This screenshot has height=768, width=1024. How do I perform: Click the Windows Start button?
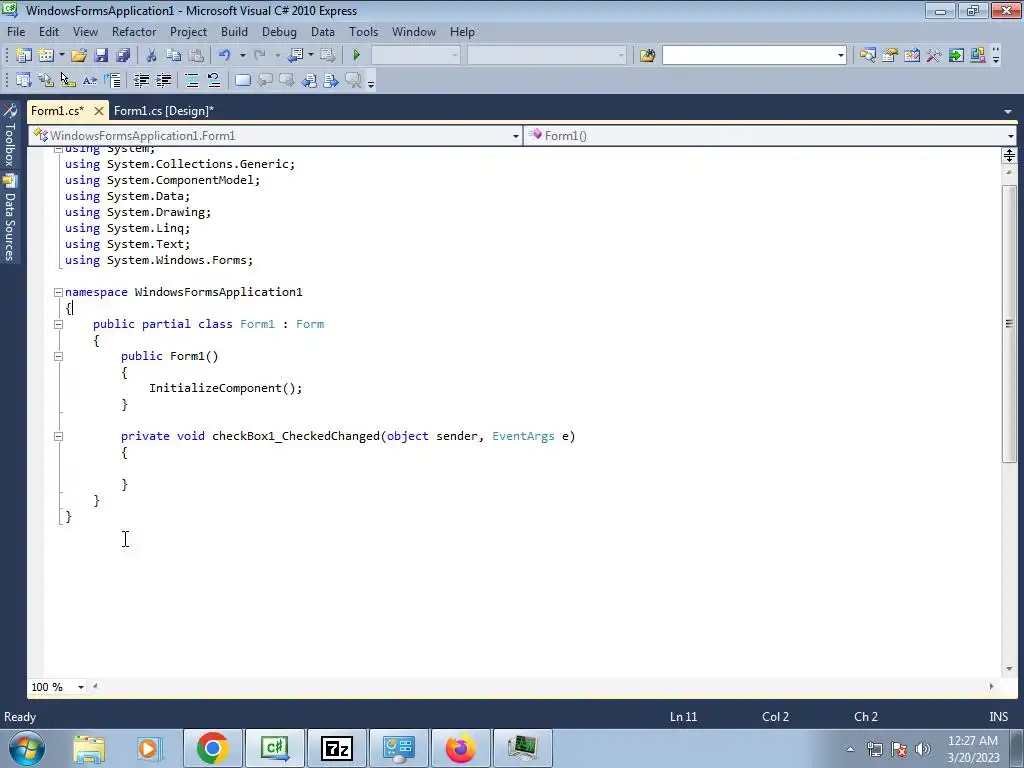[26, 748]
